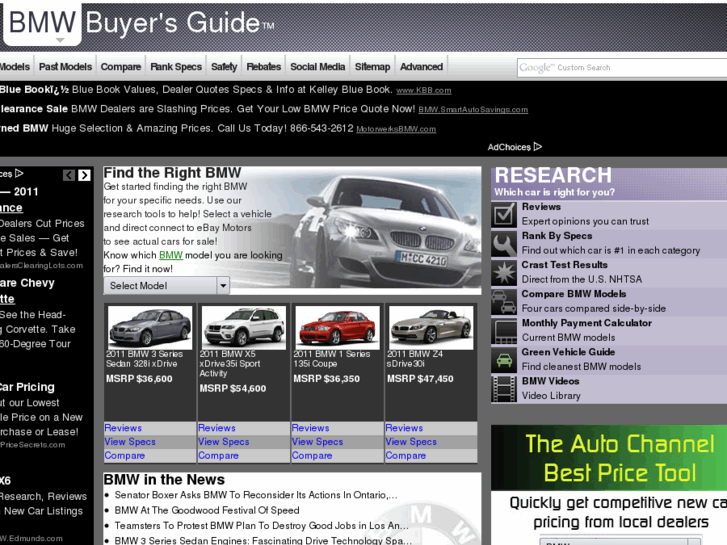Open Reviews for the BMW X5
Image resolution: width=727 pixels, height=545 pixels.
(217, 428)
